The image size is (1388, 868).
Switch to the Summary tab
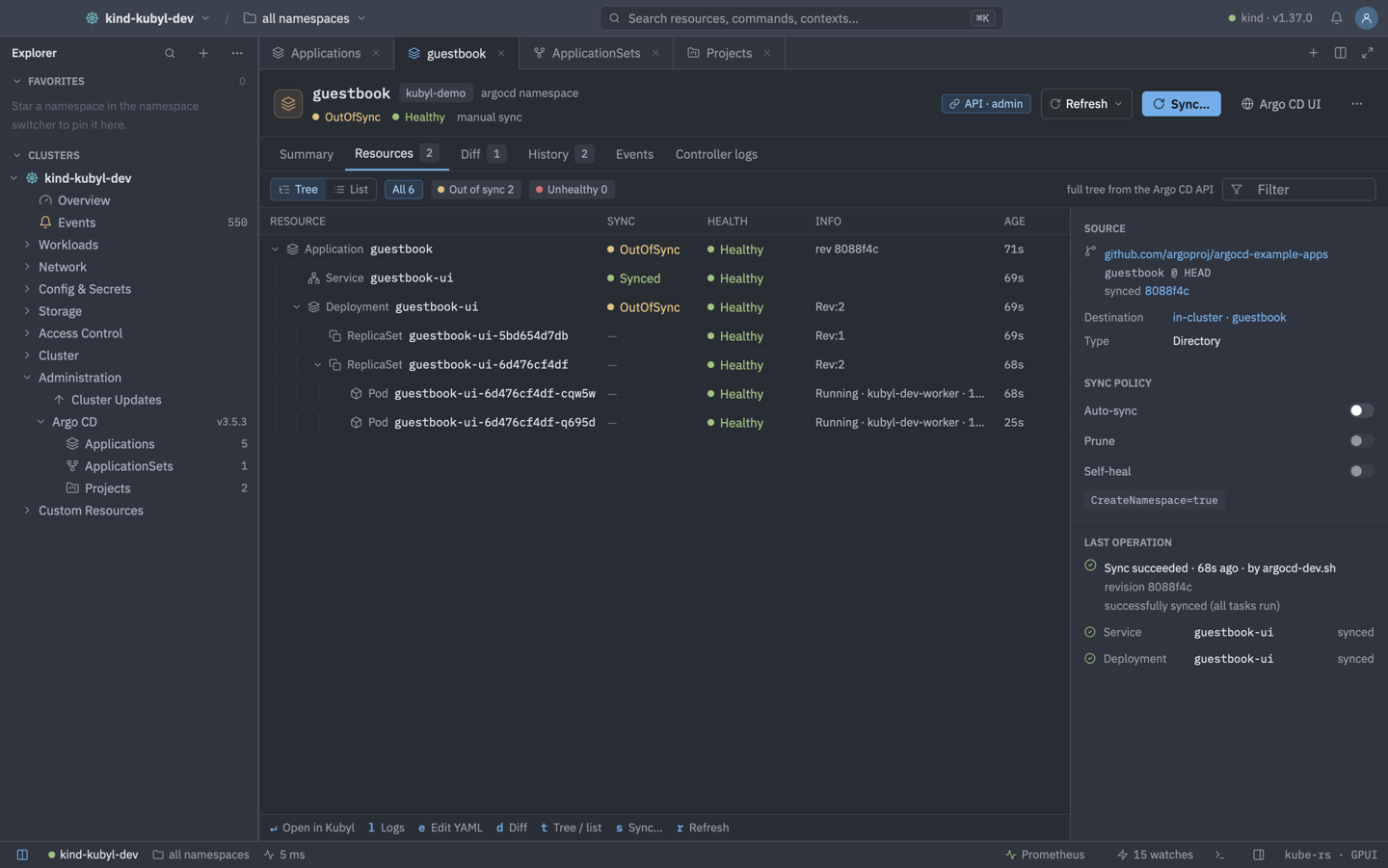point(307,154)
